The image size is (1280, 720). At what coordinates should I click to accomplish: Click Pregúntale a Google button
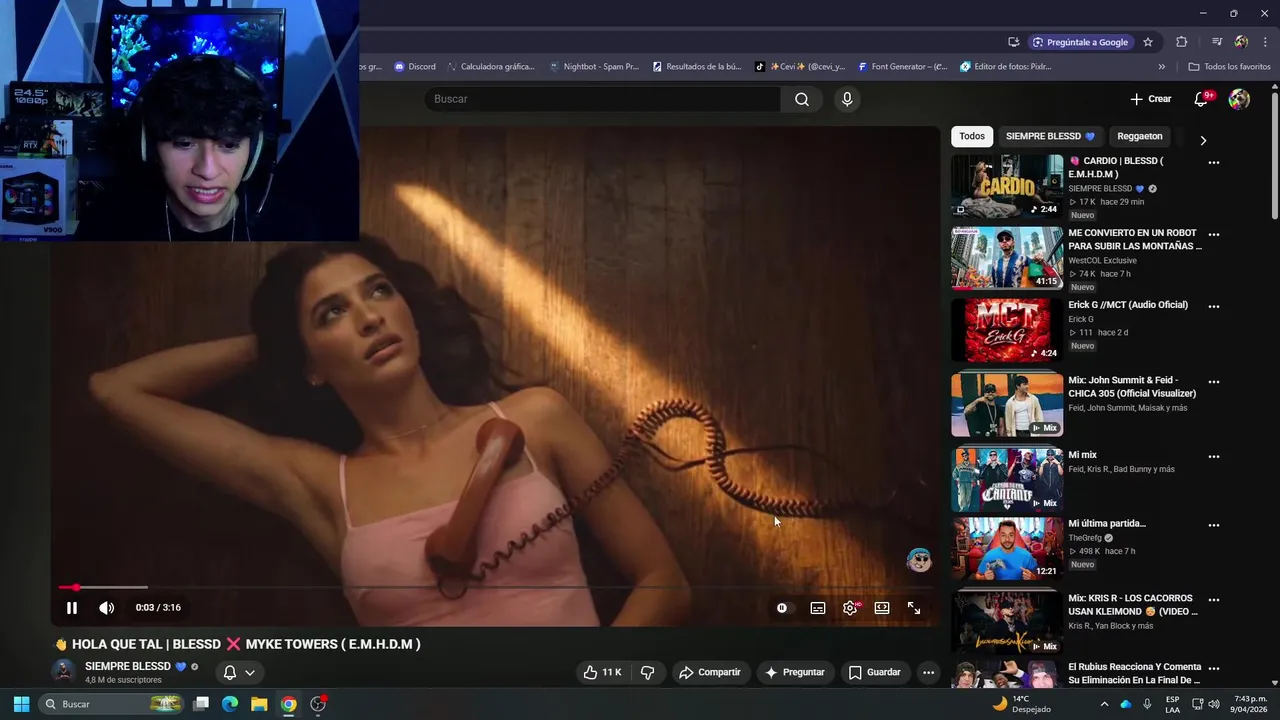[x=1081, y=42]
